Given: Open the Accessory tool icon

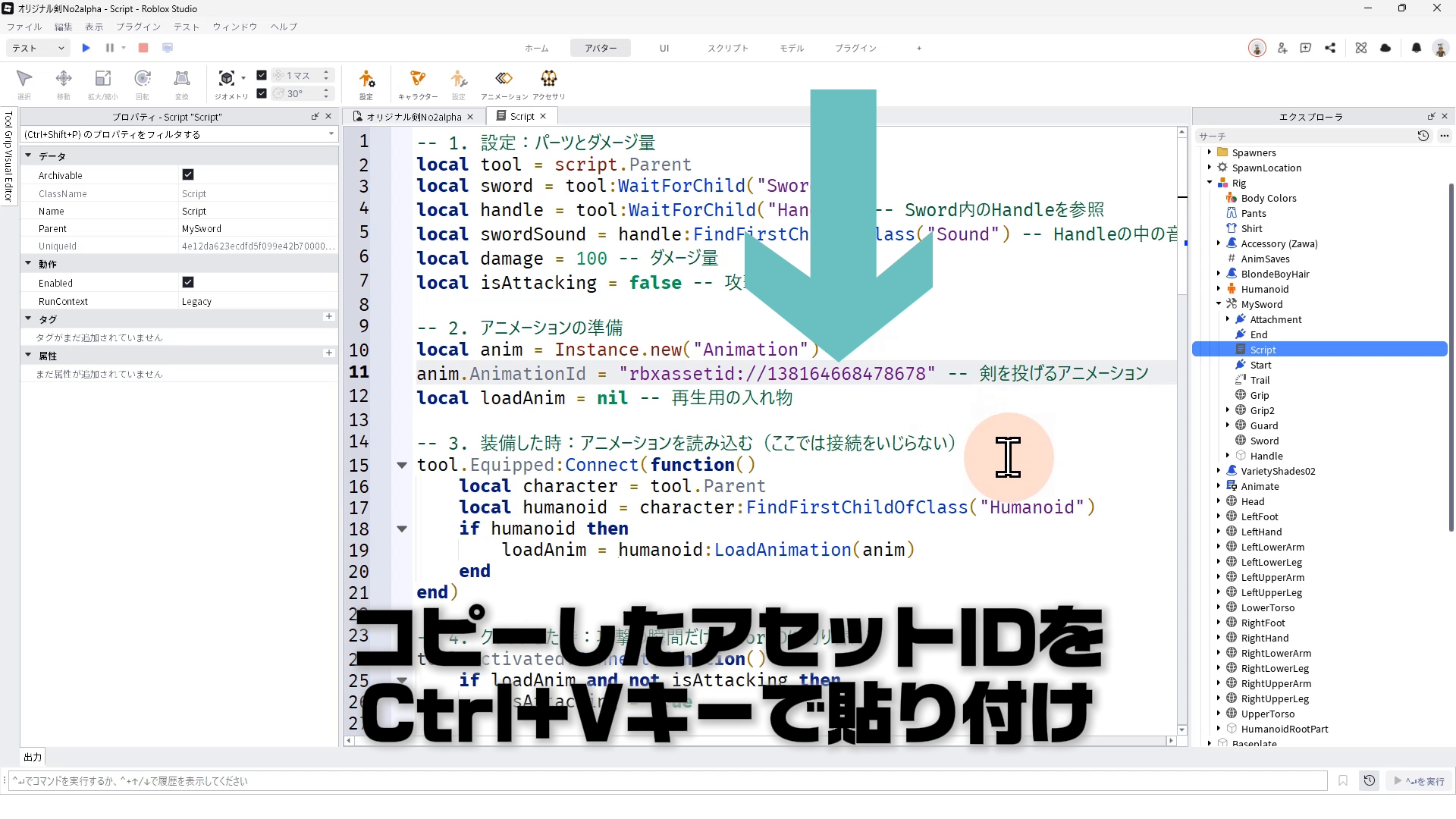Looking at the screenshot, I should coord(548,79).
